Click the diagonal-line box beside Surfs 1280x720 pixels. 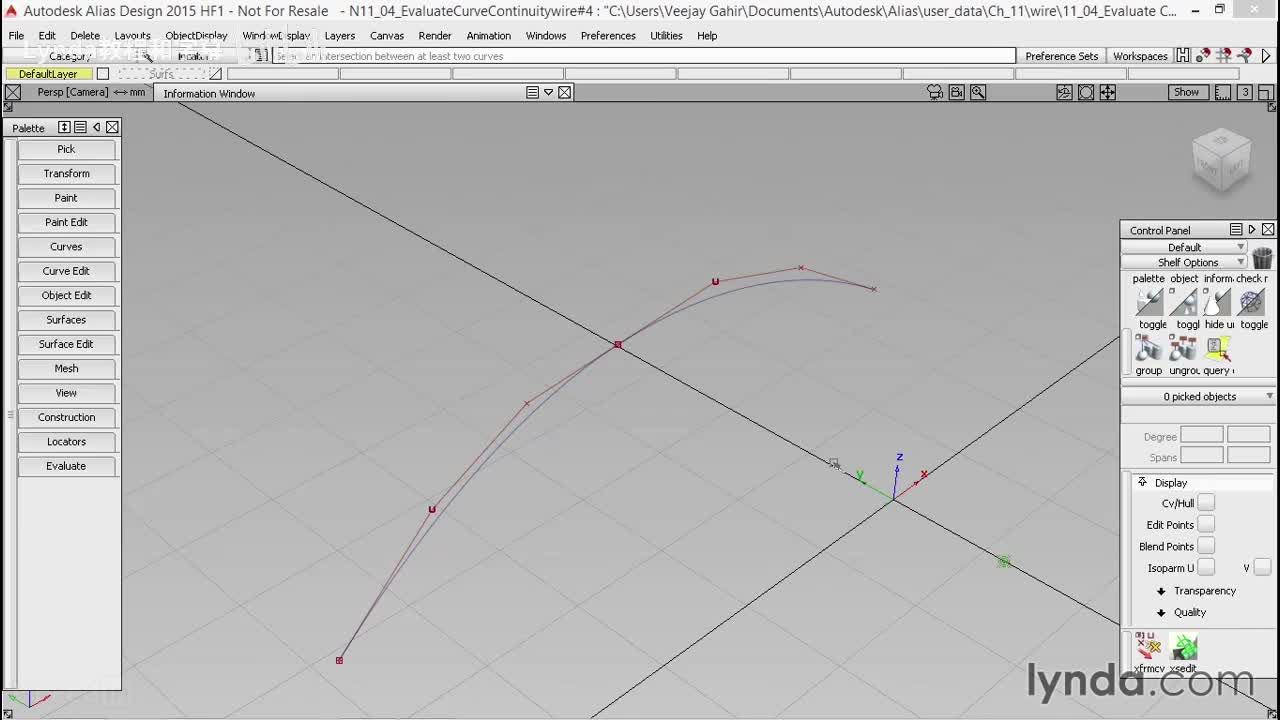[215, 74]
